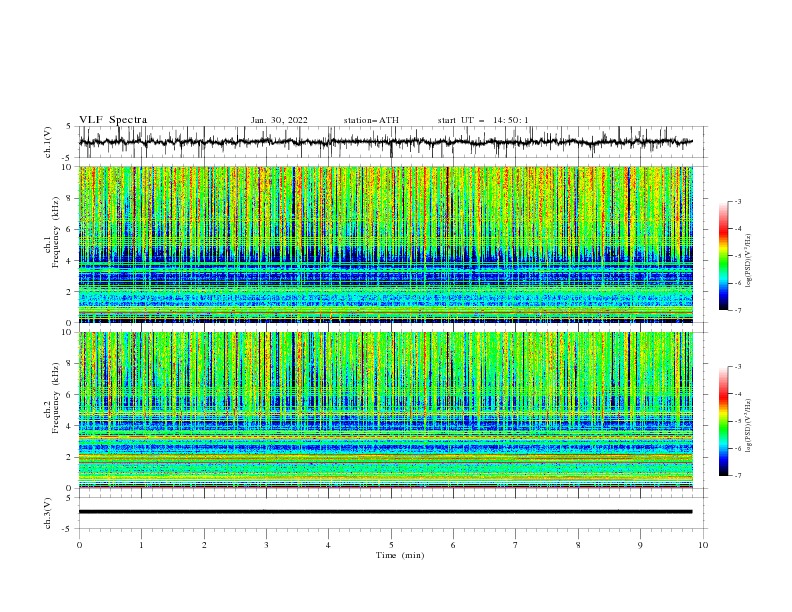Click the ch.3 flat black trace
This screenshot has height=612, width=792.
pos(386,512)
